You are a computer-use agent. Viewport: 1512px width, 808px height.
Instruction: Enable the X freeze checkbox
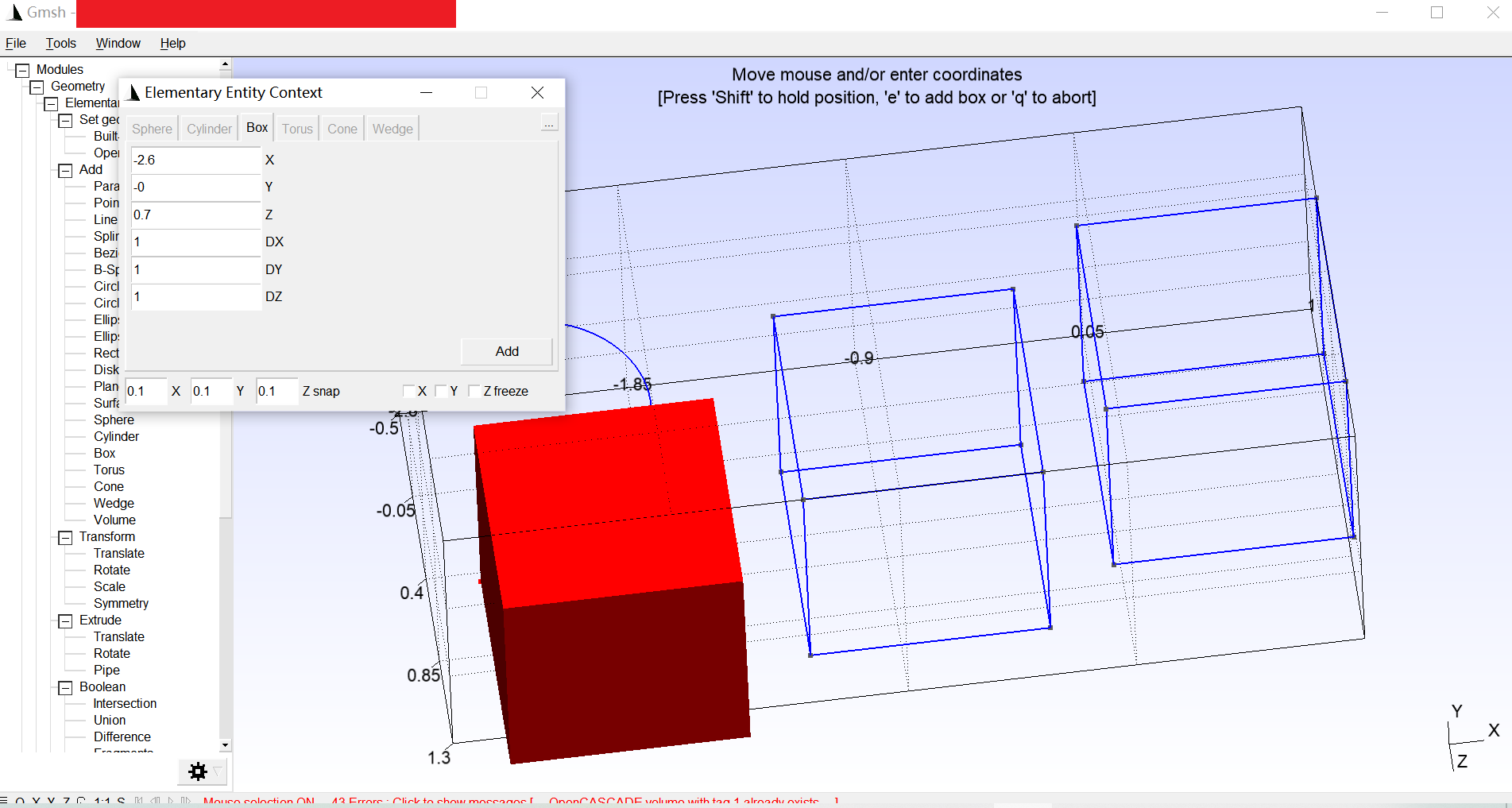click(x=408, y=391)
